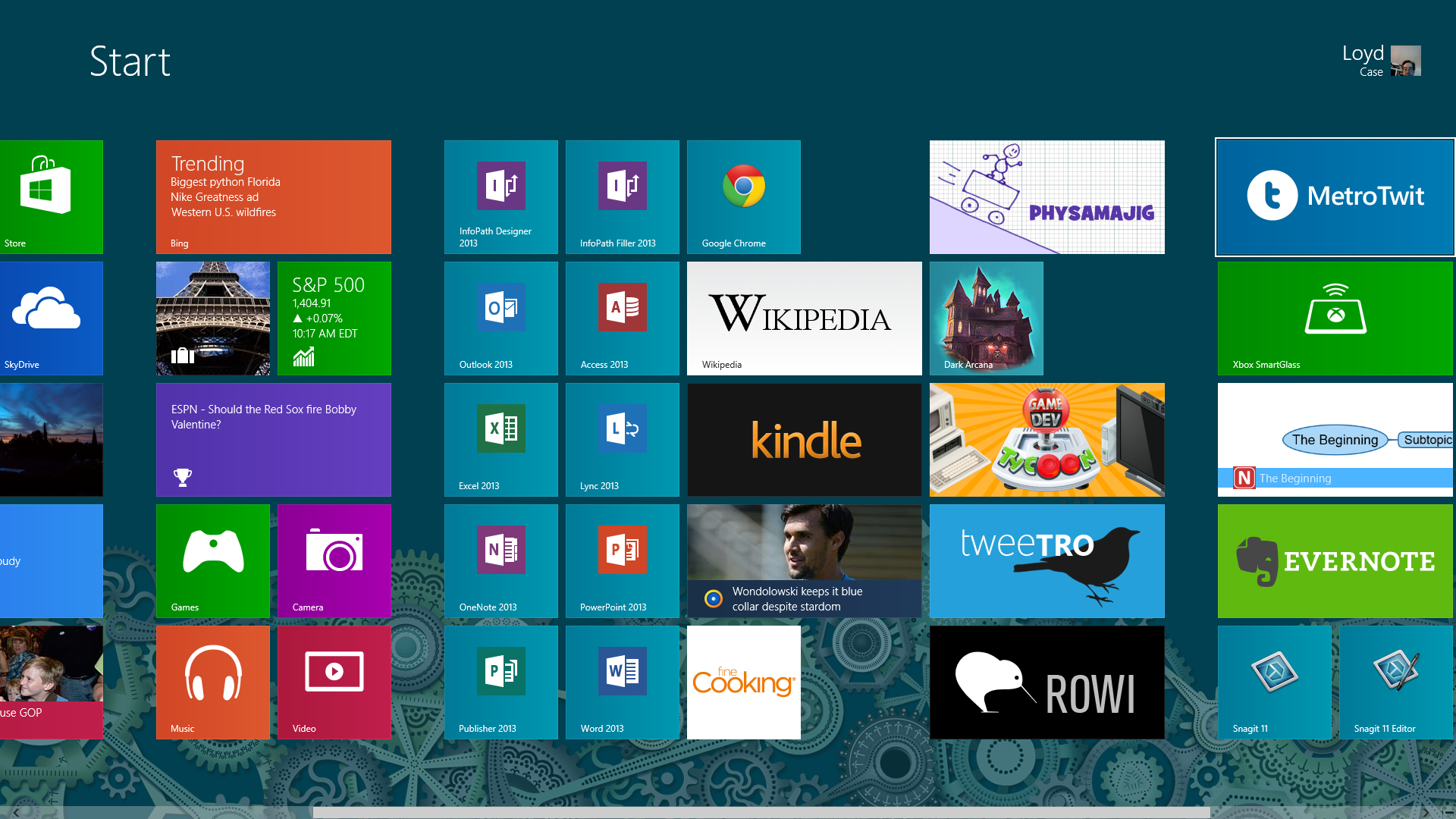The height and width of the screenshot is (819, 1456).
Task: Launch the Music headphones tile
Action: [212, 682]
